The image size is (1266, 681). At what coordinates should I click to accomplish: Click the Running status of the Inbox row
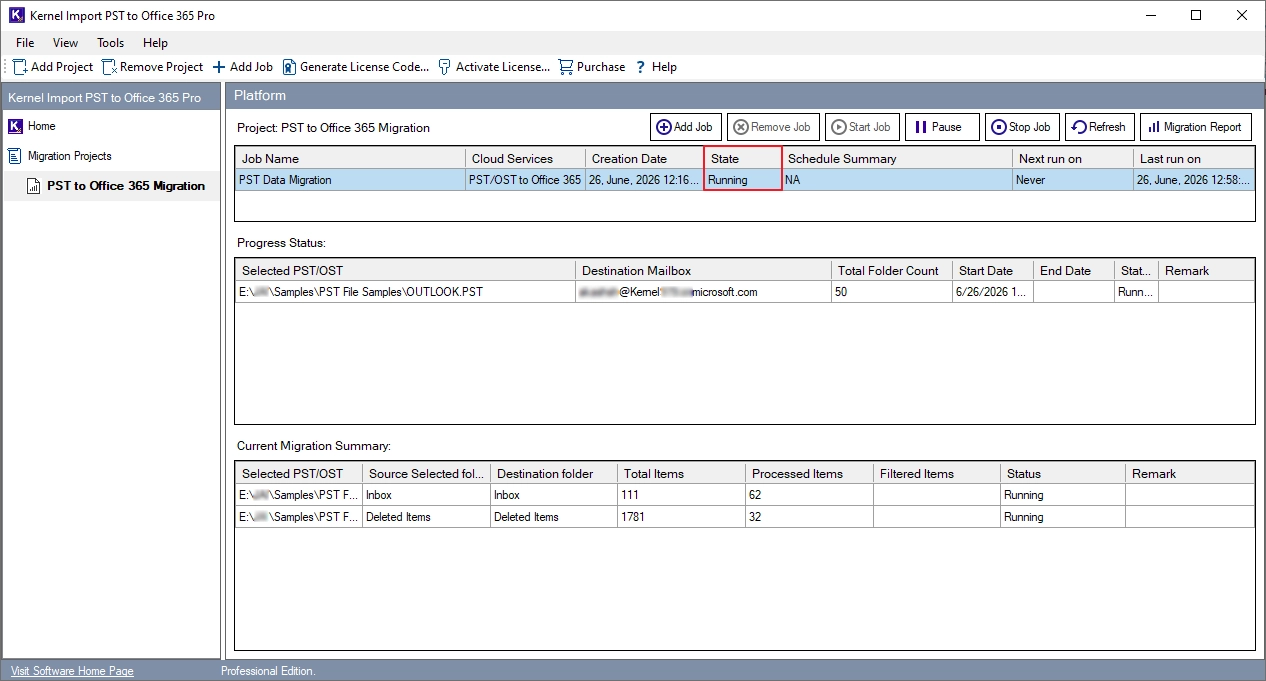[x=1063, y=495]
